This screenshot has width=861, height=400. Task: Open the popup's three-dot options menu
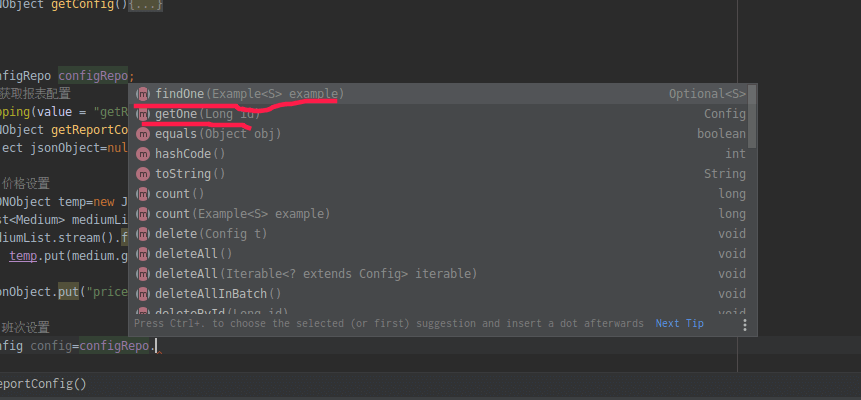(744, 324)
